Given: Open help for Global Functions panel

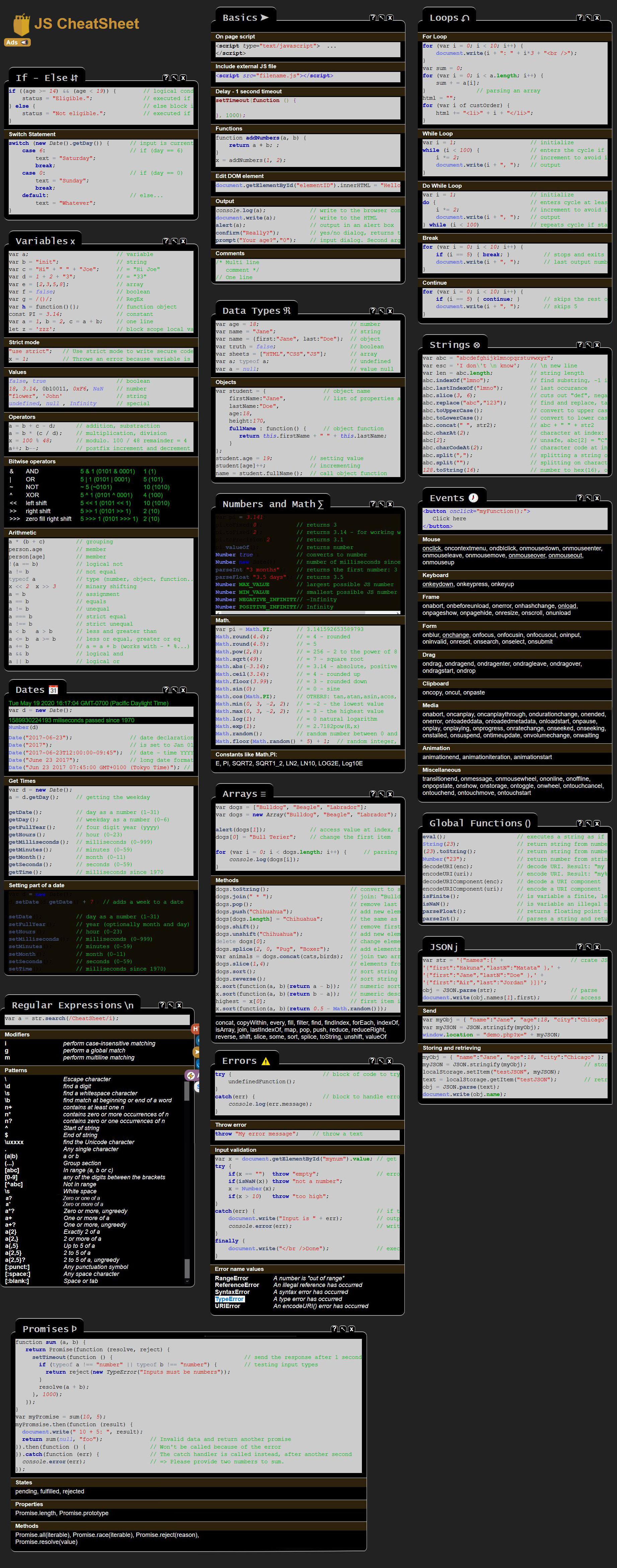Looking at the screenshot, I should click(x=580, y=823).
